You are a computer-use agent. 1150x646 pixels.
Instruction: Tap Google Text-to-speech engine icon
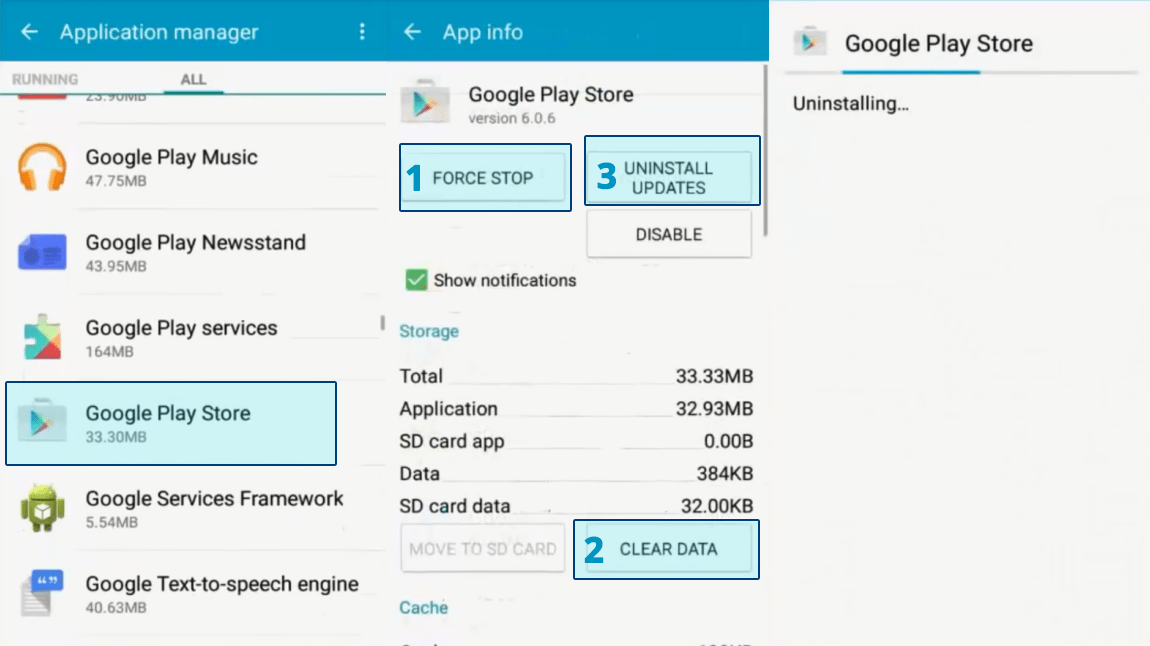[42, 592]
